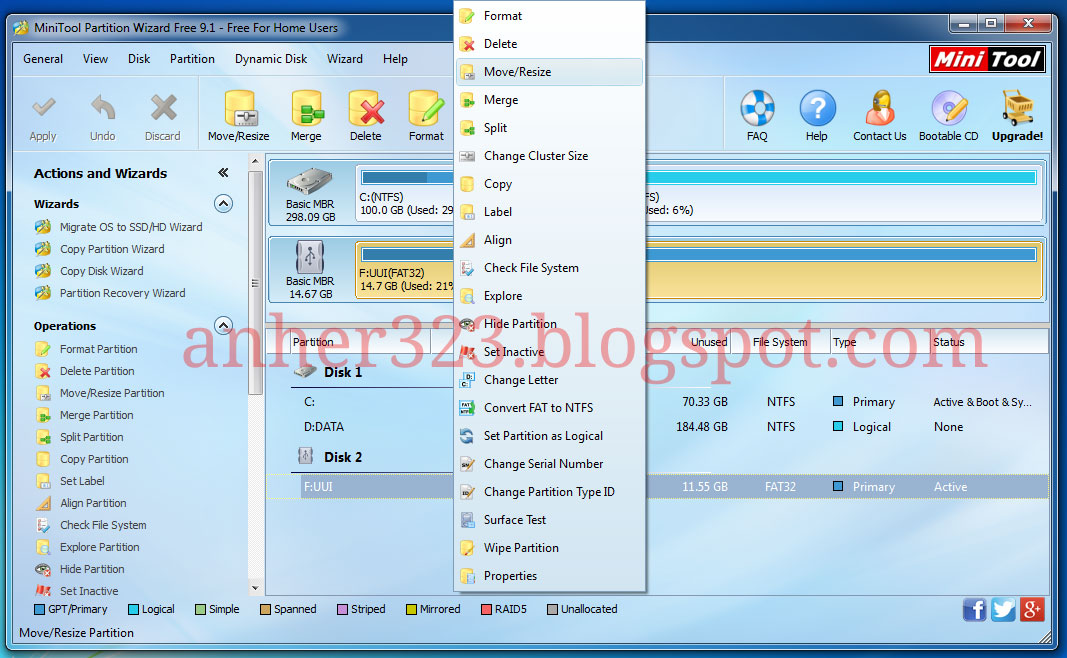
Task: Open the Twitter bird icon
Action: click(x=1003, y=610)
